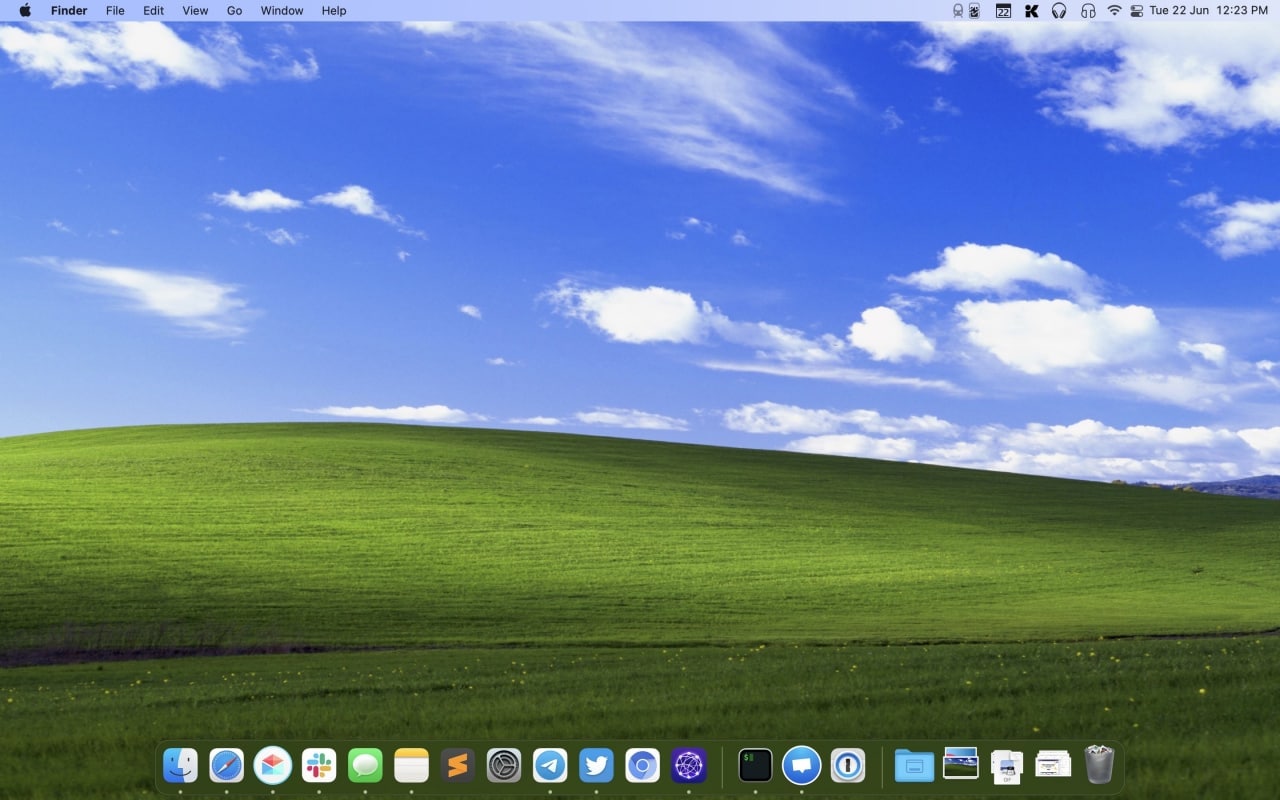Open the Twitter app in the Dock
This screenshot has height=800, width=1280.
(596, 766)
